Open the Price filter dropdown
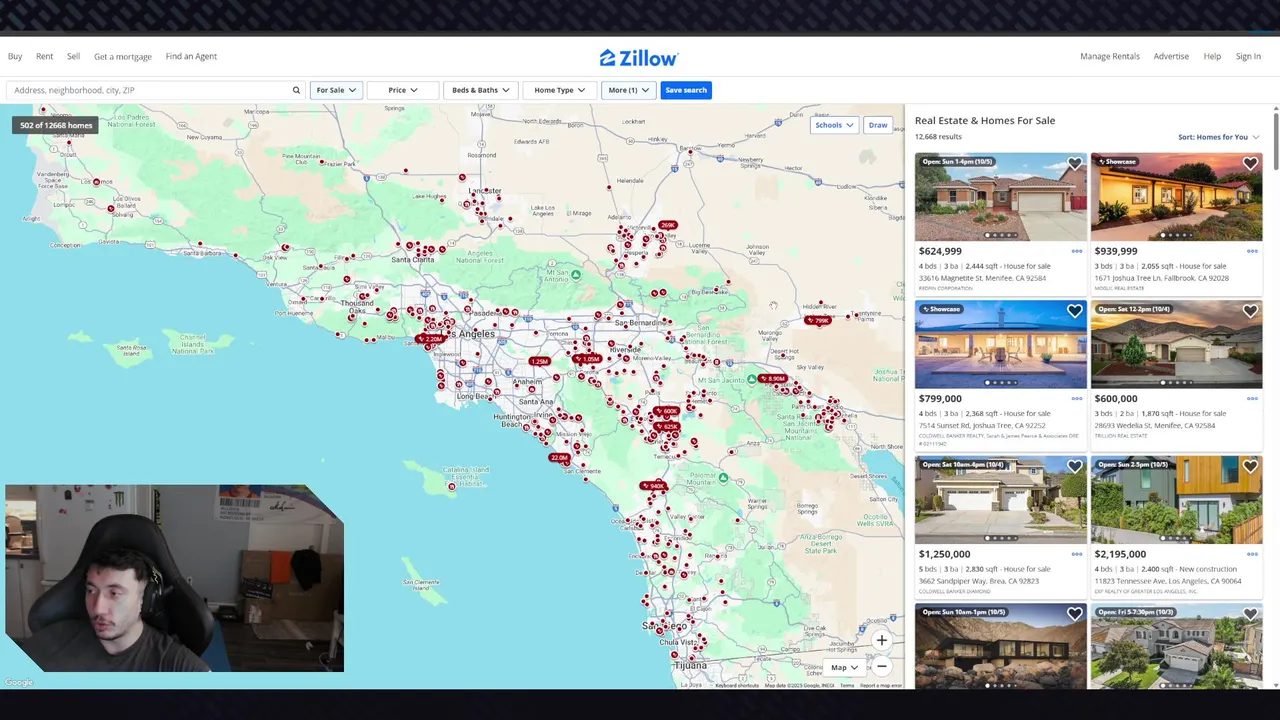Viewport: 1280px width, 720px height. click(x=403, y=90)
